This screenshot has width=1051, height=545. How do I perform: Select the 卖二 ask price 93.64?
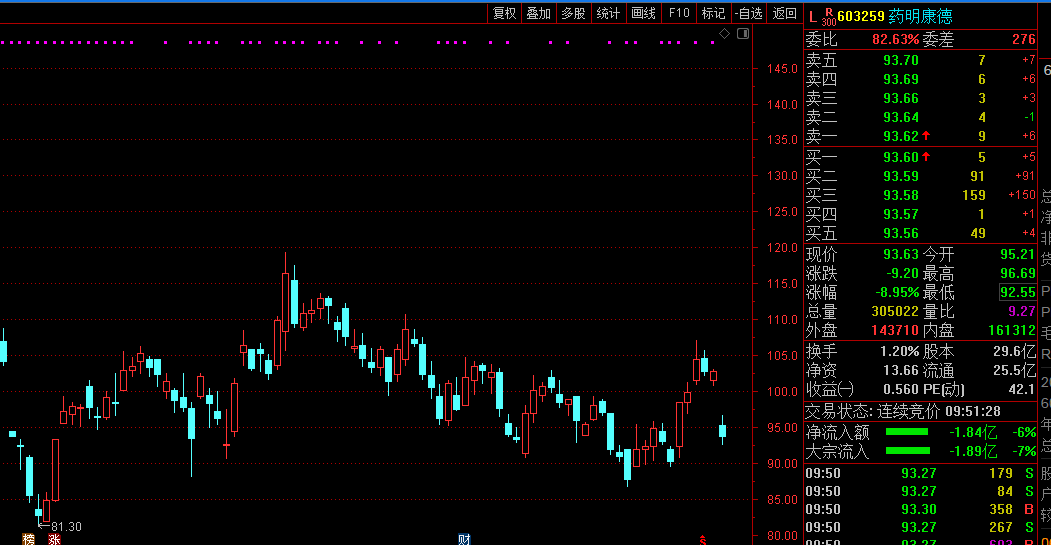pyautogui.click(x=901, y=117)
